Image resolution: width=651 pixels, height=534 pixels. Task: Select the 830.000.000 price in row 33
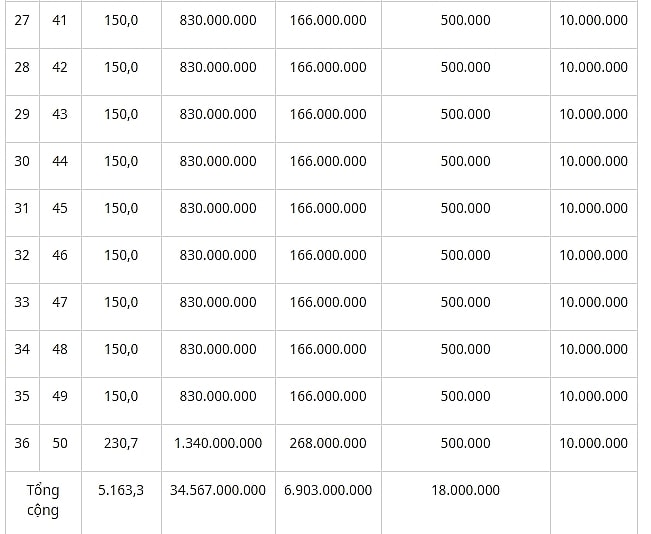218,302
